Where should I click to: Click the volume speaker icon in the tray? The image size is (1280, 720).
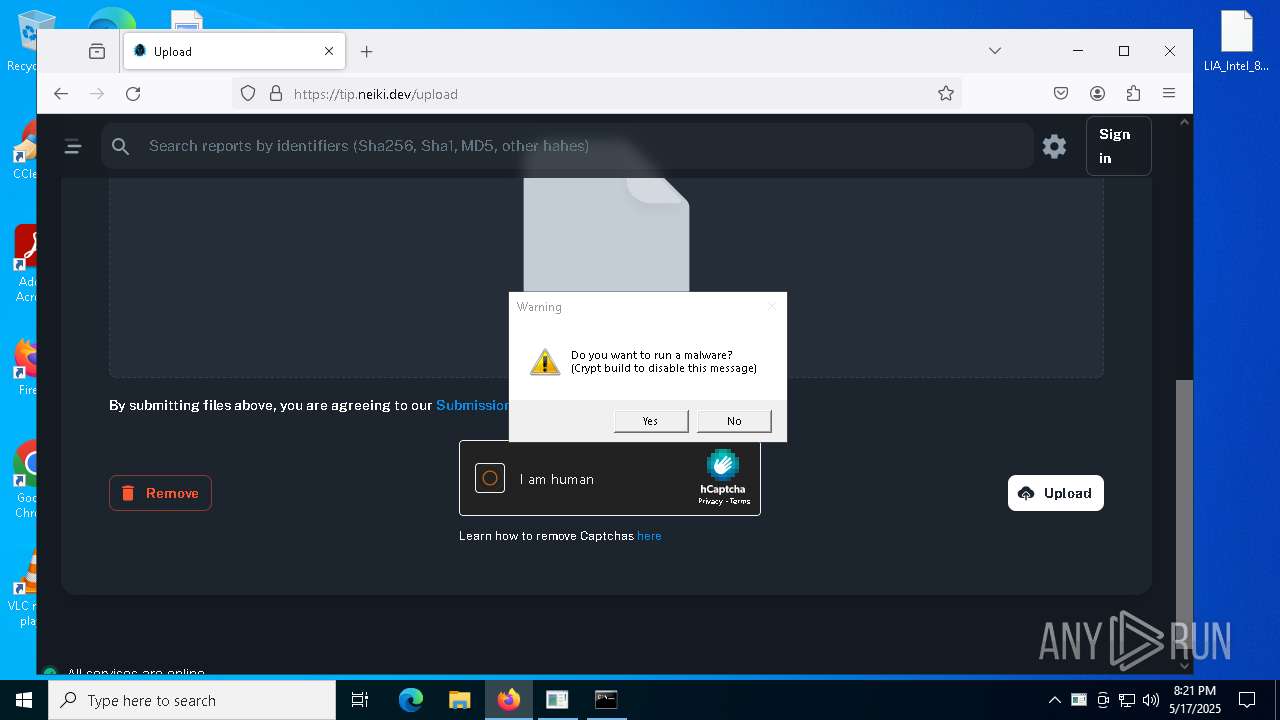pyautogui.click(x=1151, y=700)
